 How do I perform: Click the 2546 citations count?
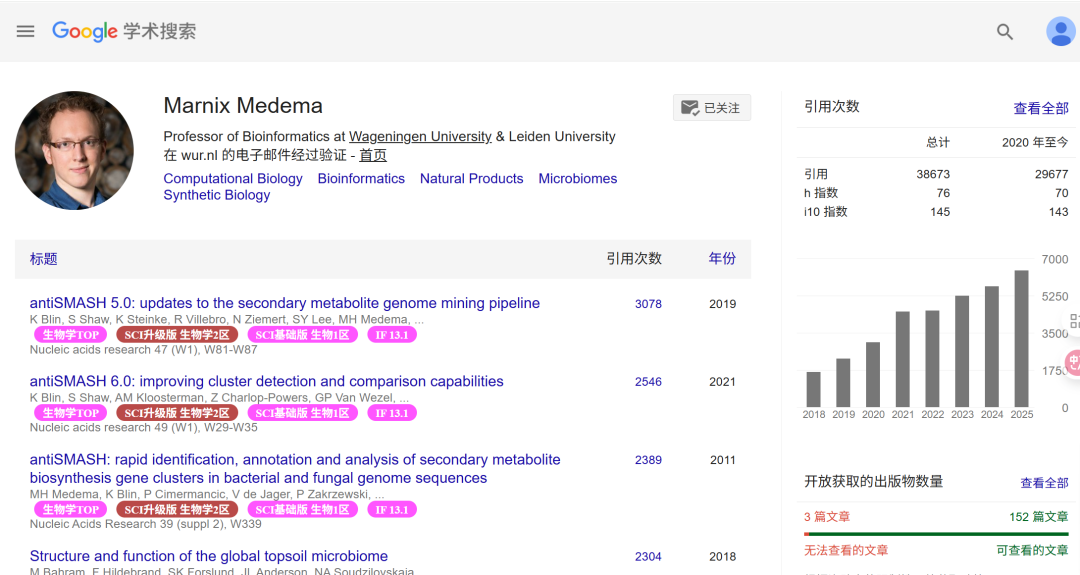pyautogui.click(x=648, y=381)
